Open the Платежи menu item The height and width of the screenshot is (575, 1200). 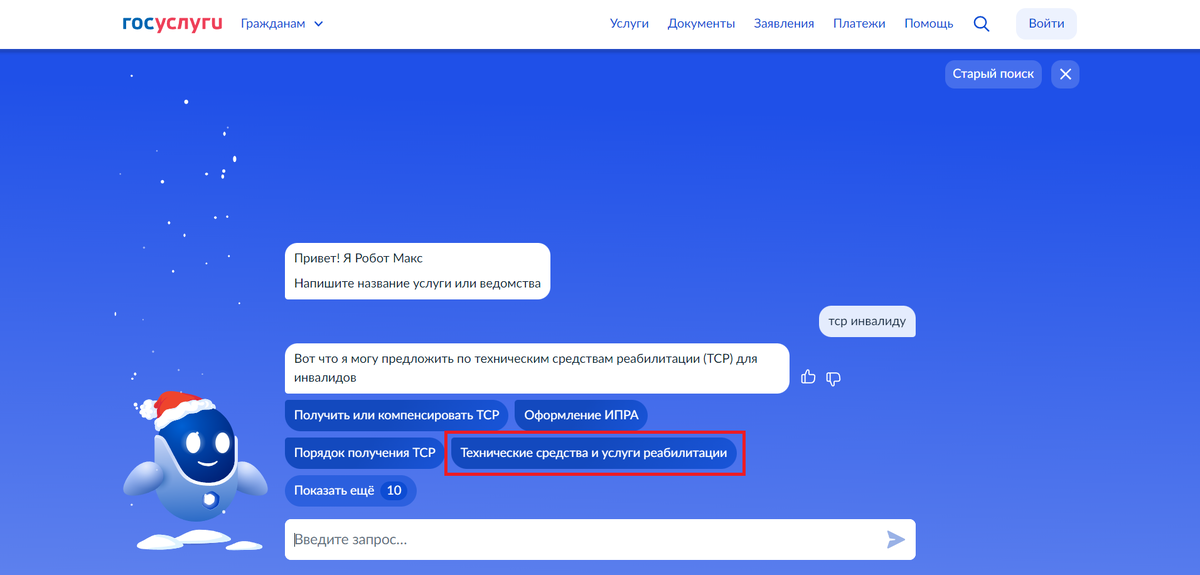click(x=859, y=23)
